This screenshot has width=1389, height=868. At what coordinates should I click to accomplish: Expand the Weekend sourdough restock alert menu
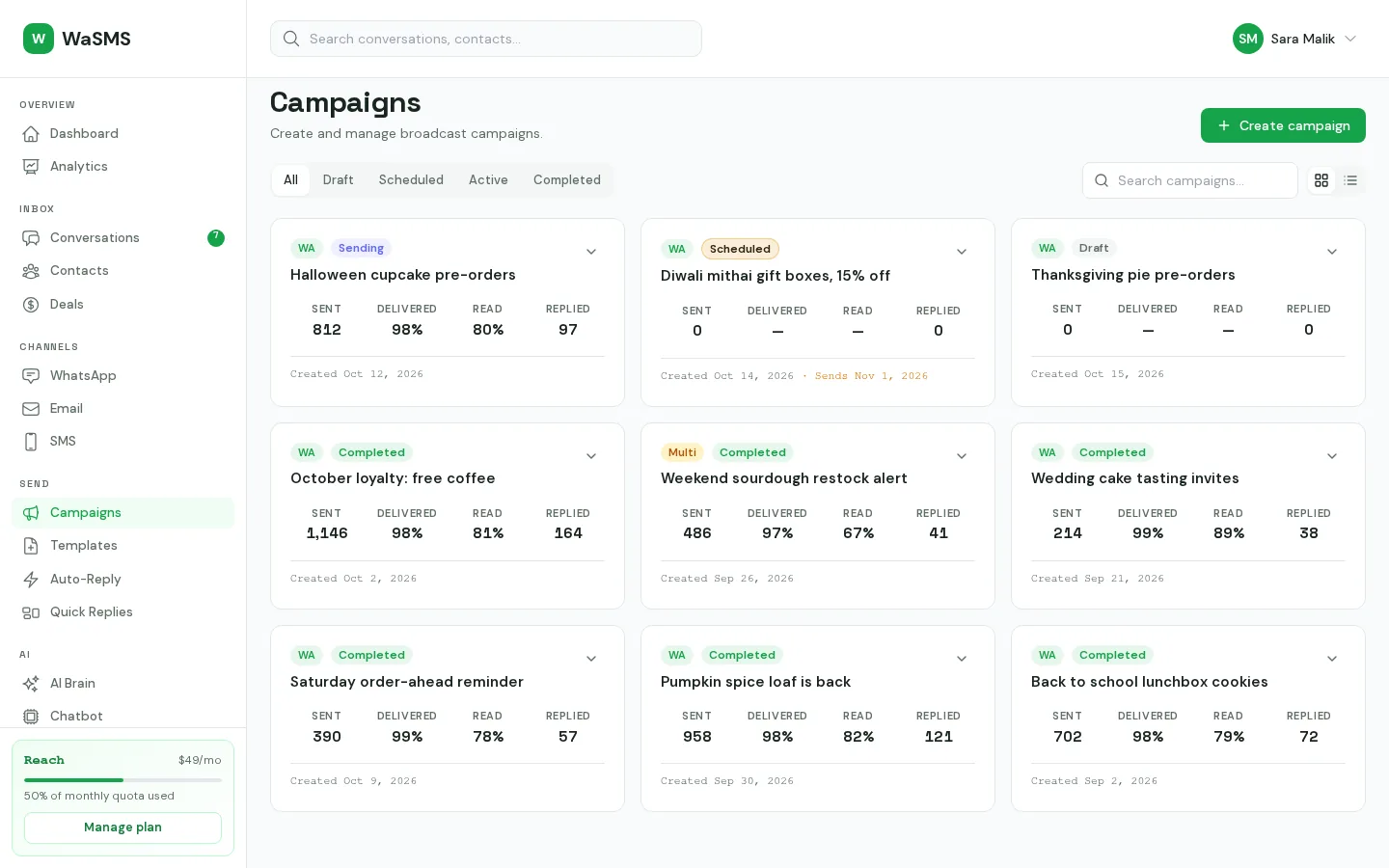coord(962,456)
